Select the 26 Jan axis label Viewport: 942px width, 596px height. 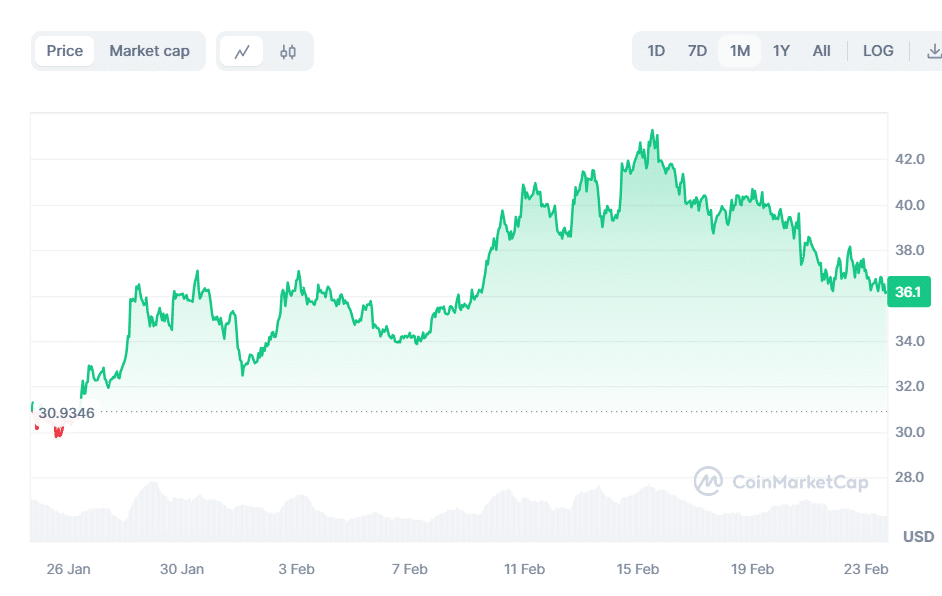(68, 568)
